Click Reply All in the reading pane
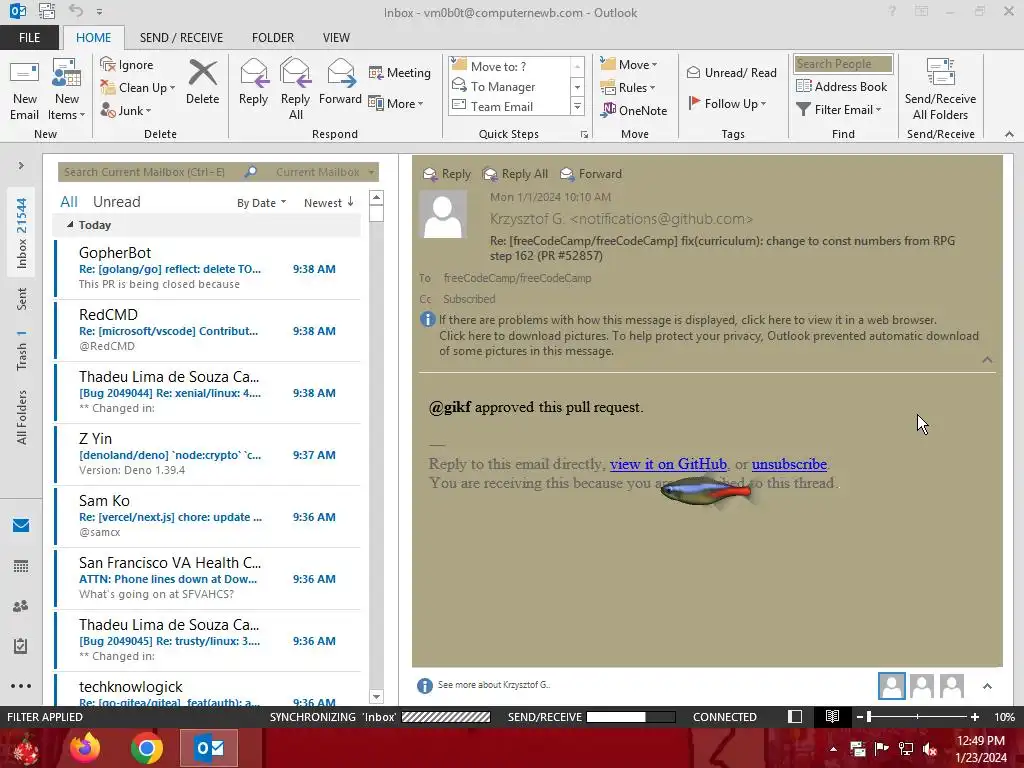 click(x=515, y=174)
